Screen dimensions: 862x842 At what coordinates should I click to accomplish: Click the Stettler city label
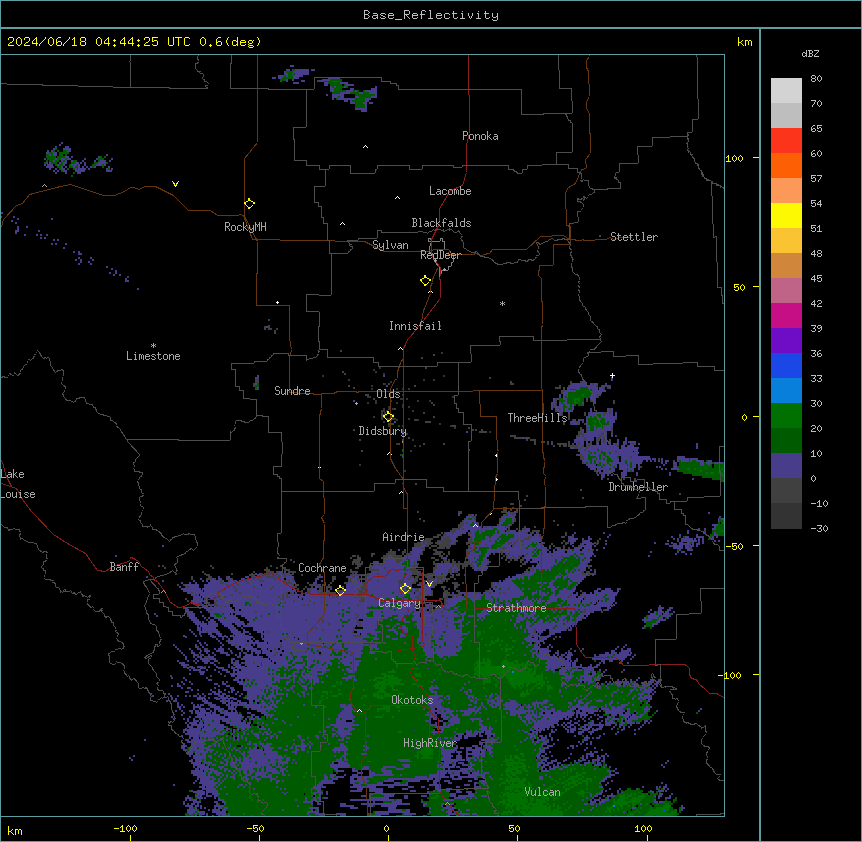click(x=634, y=237)
